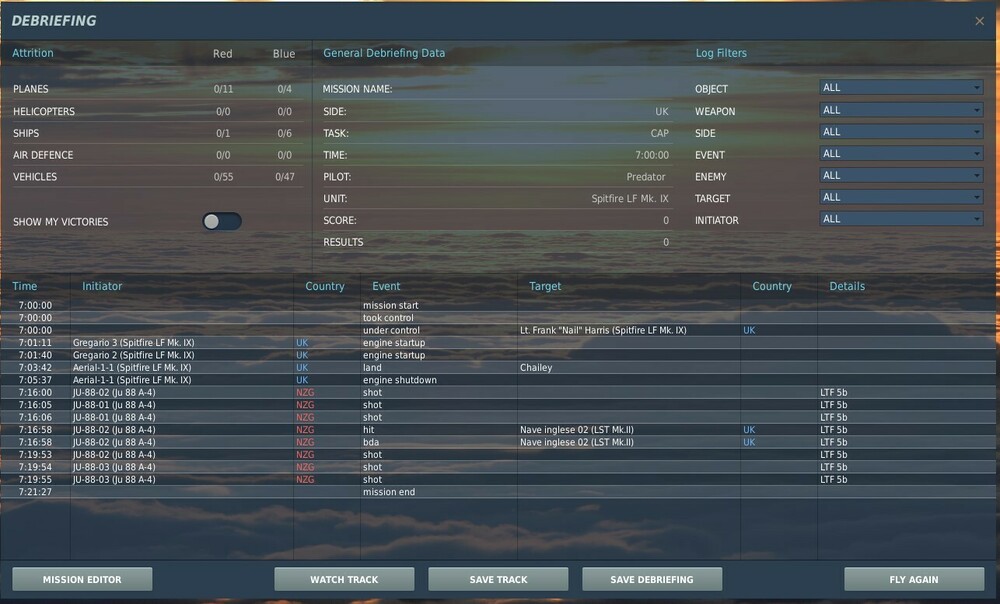
Task: Select the 7:16:05 JU-88-01 shot row
Action: tap(497, 404)
